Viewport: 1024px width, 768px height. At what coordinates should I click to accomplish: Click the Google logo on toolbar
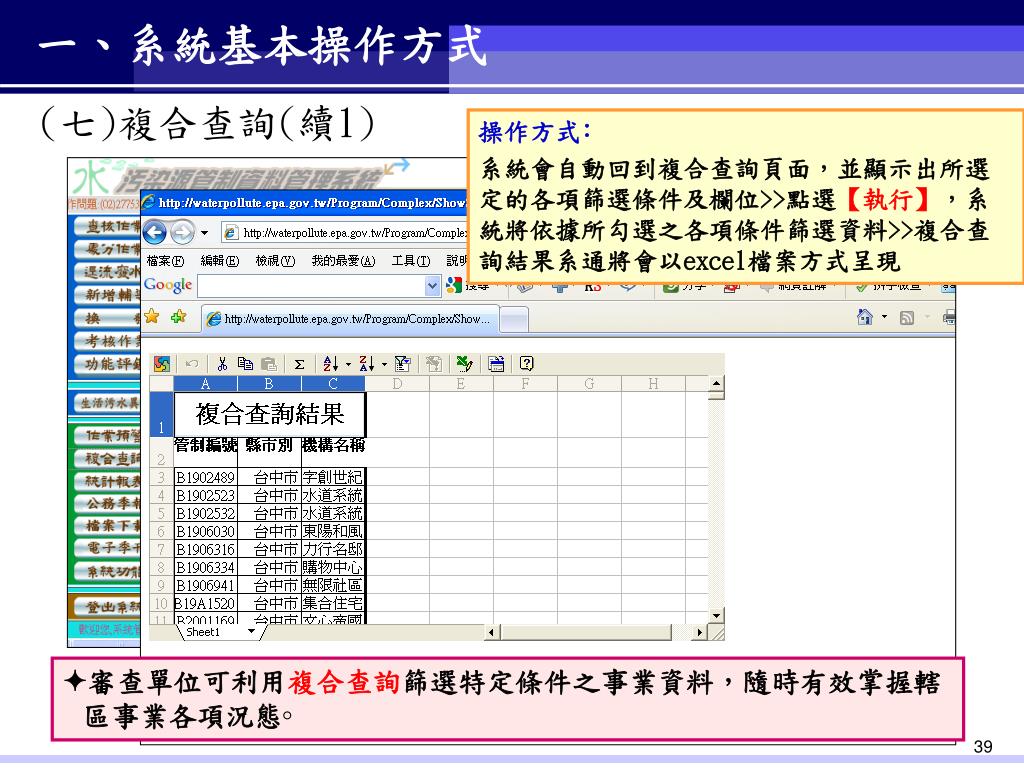tap(168, 285)
